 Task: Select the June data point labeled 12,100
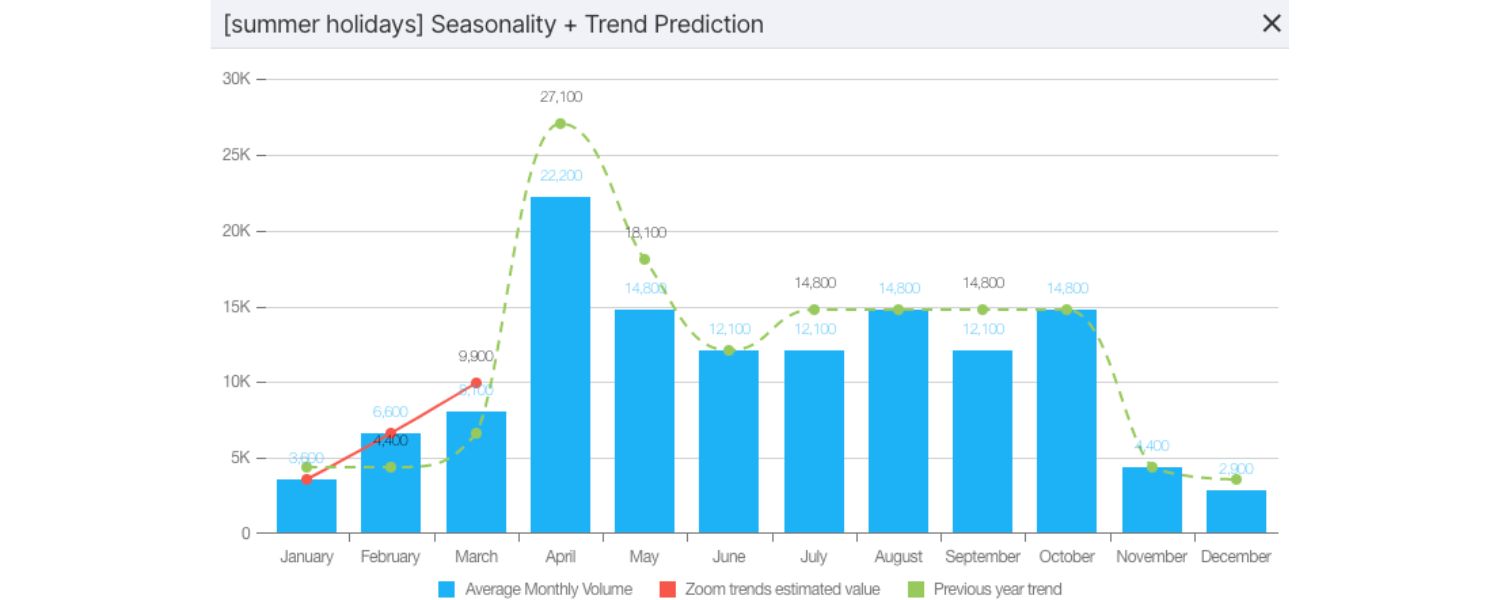point(729,351)
